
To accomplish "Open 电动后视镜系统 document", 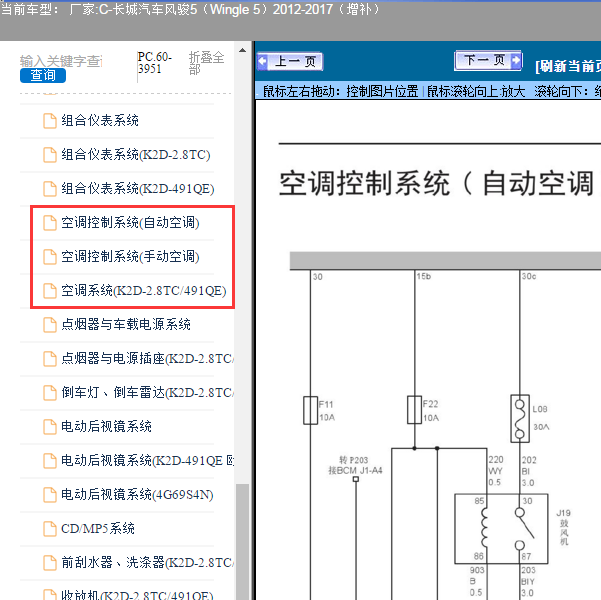I will point(106,426).
